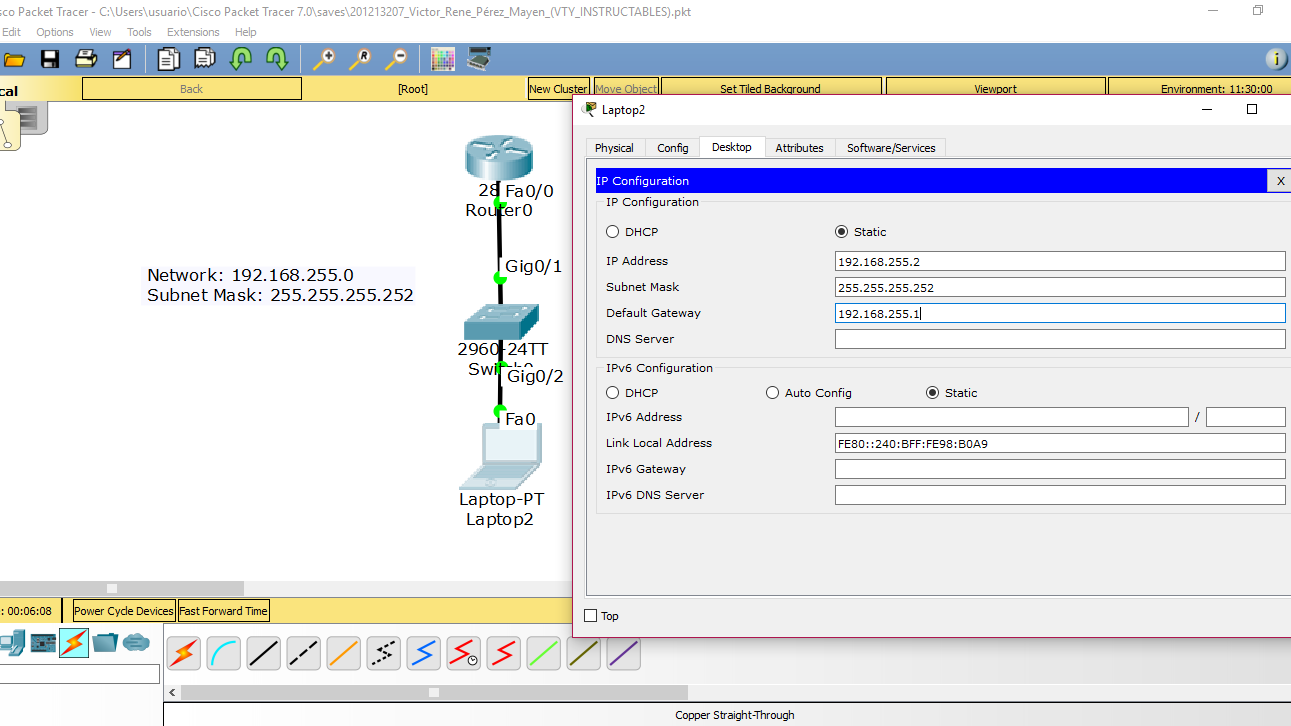Select the IPv6 DHCP radio button

pos(613,393)
